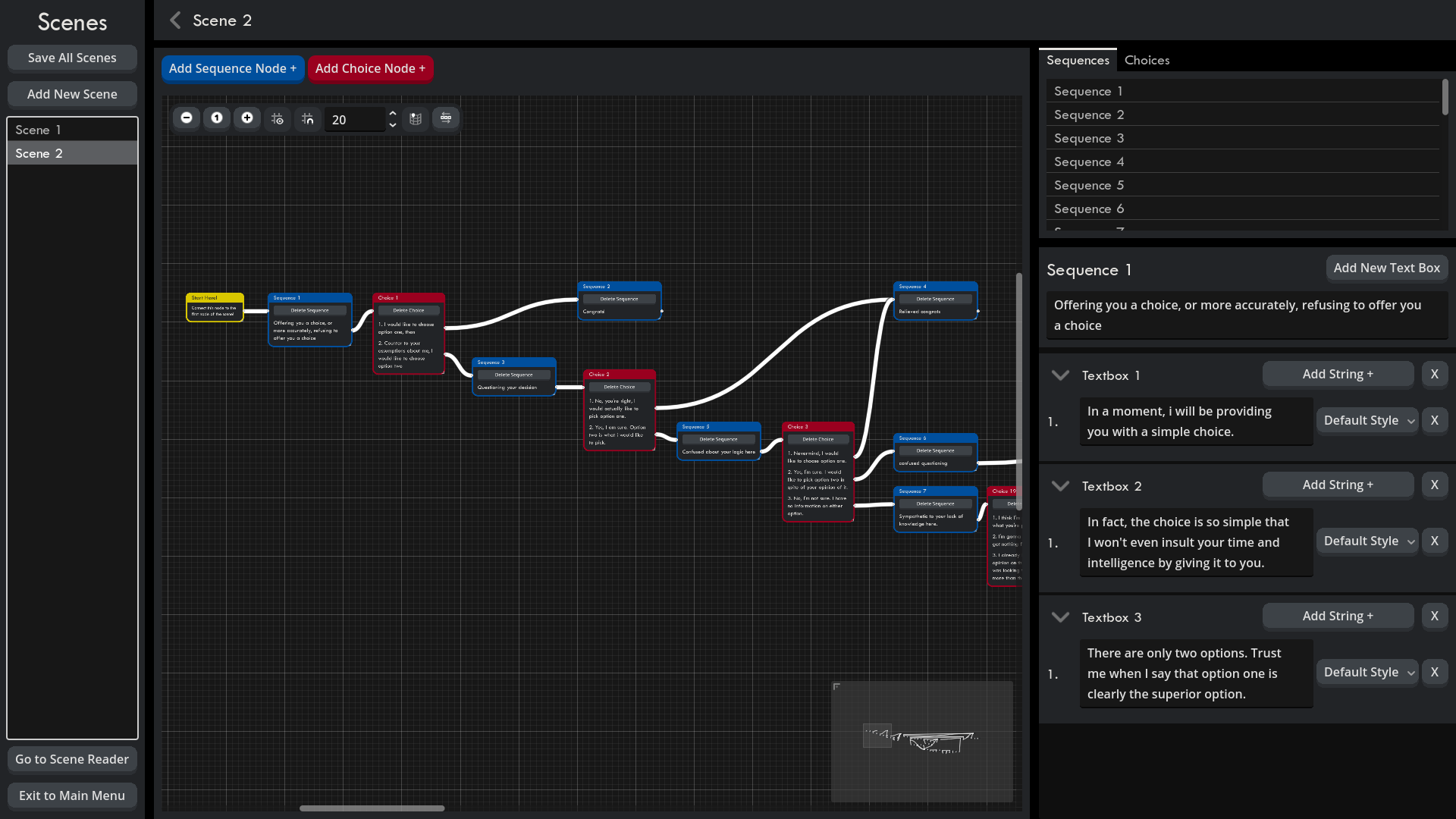1456x819 pixels.
Task: Edit Textbox 1 string text field
Action: [1196, 422]
